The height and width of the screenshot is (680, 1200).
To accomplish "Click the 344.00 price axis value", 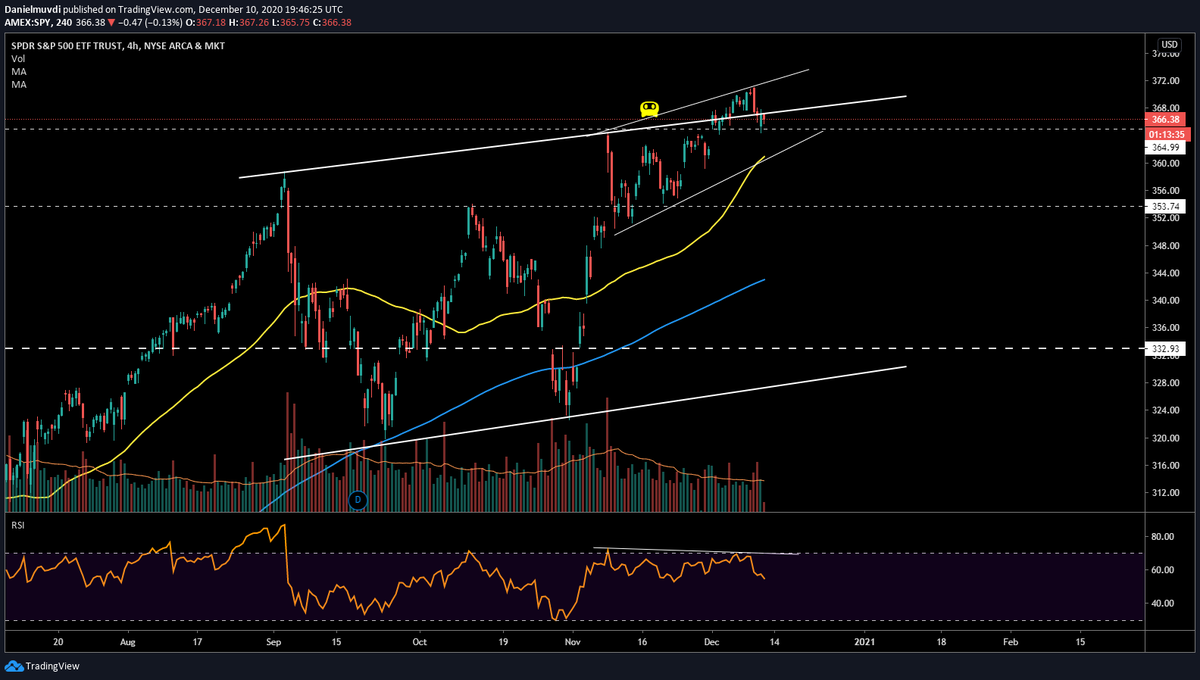I will (1166, 273).
